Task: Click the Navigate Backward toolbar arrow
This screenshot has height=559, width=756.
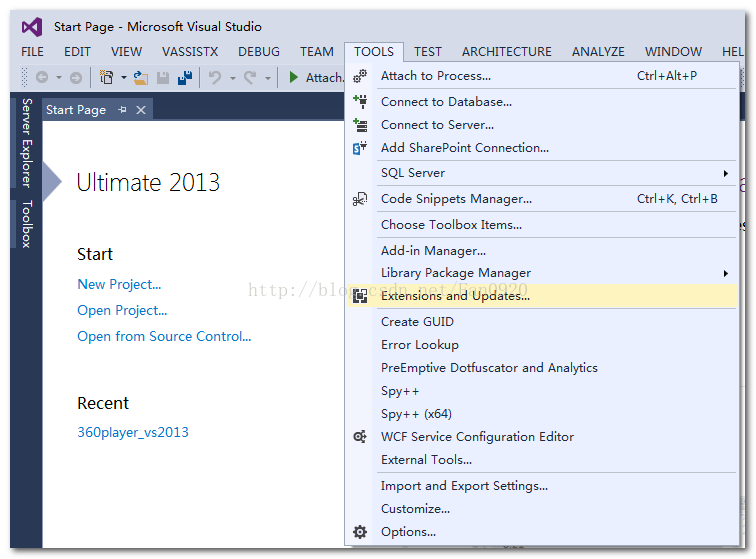Action: pos(42,77)
